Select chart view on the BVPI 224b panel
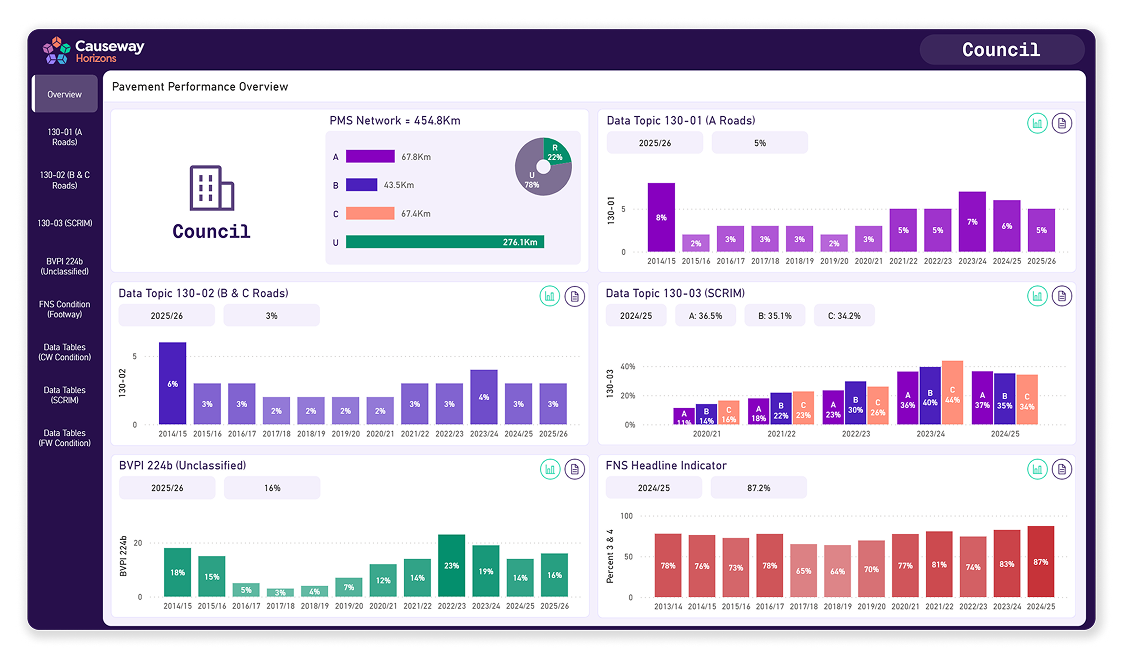The image size is (1123, 659). pos(549,468)
